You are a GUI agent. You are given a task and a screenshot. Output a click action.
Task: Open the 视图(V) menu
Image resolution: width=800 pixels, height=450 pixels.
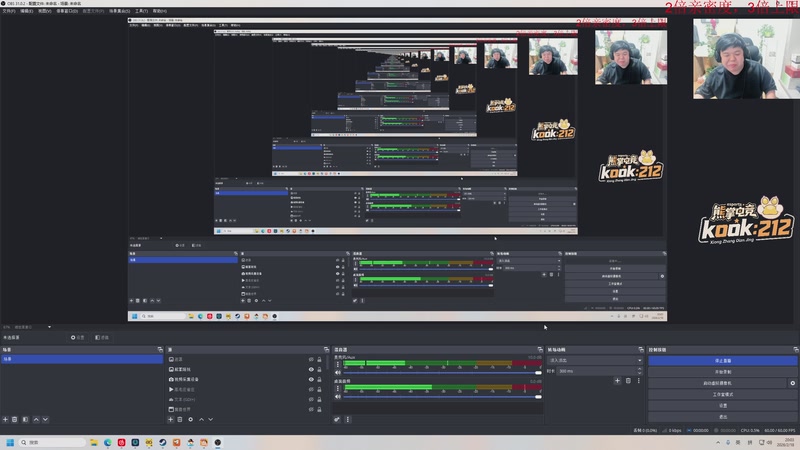pos(45,11)
